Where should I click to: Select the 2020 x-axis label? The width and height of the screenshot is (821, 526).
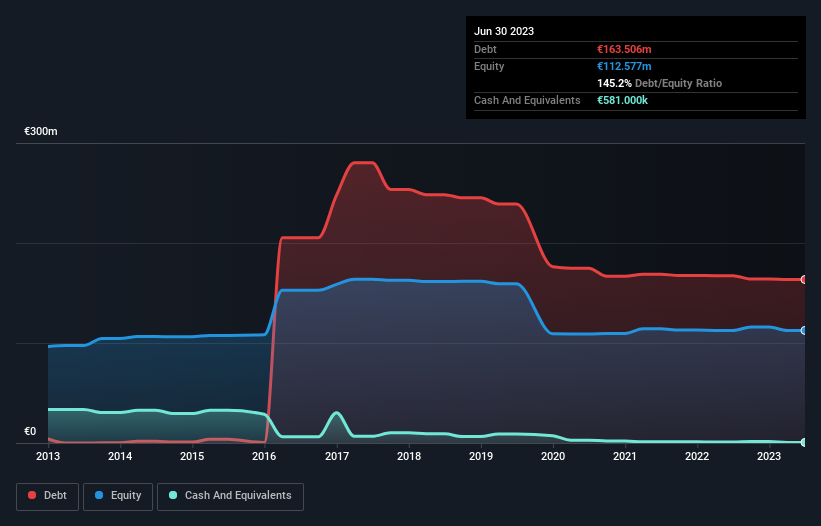[x=553, y=456]
